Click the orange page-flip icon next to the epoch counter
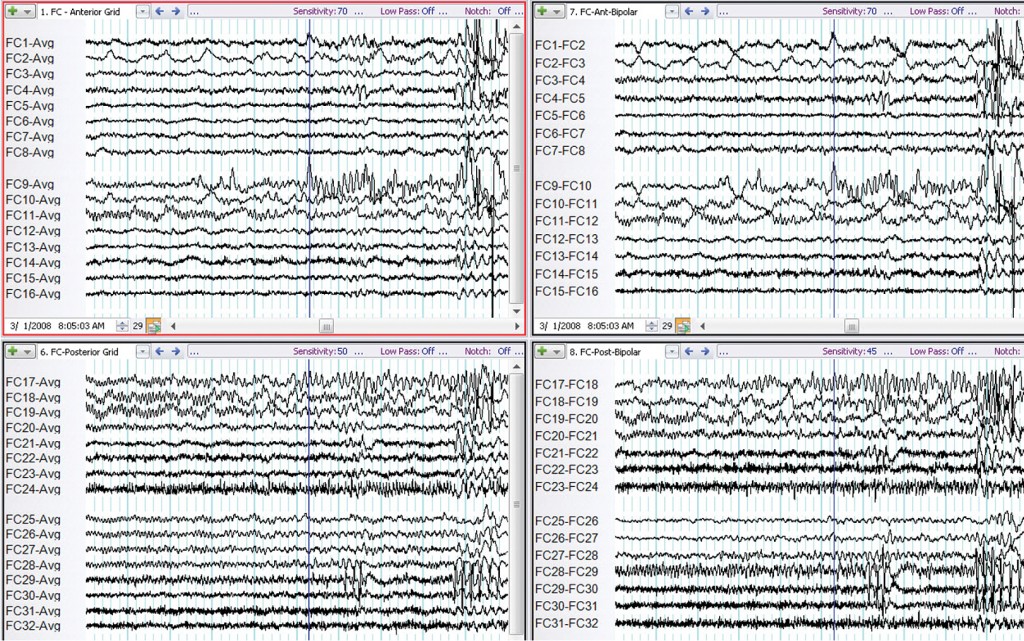 coord(152,324)
